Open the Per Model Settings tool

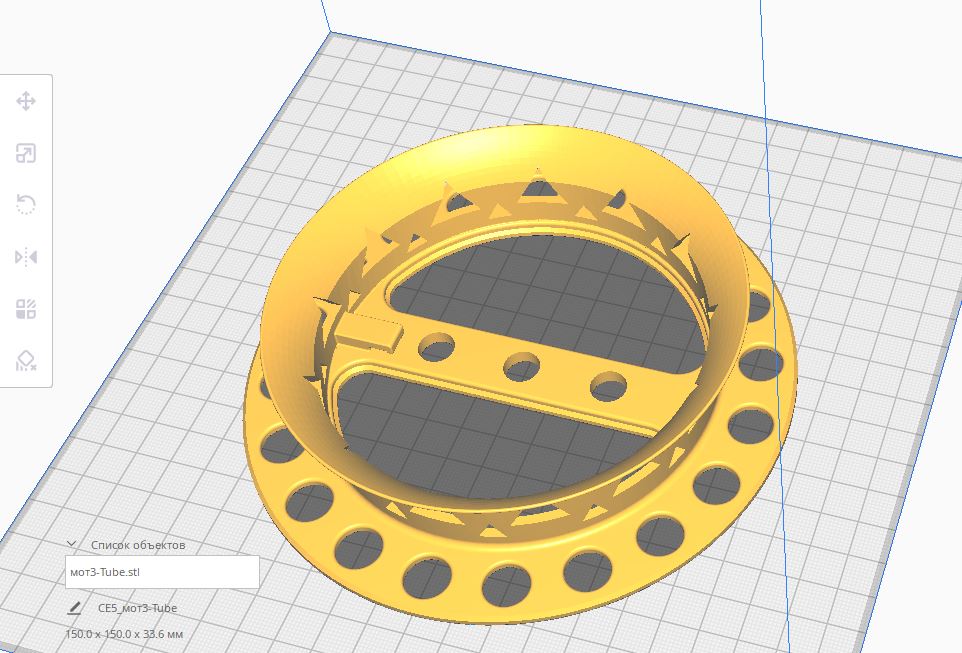point(26,309)
